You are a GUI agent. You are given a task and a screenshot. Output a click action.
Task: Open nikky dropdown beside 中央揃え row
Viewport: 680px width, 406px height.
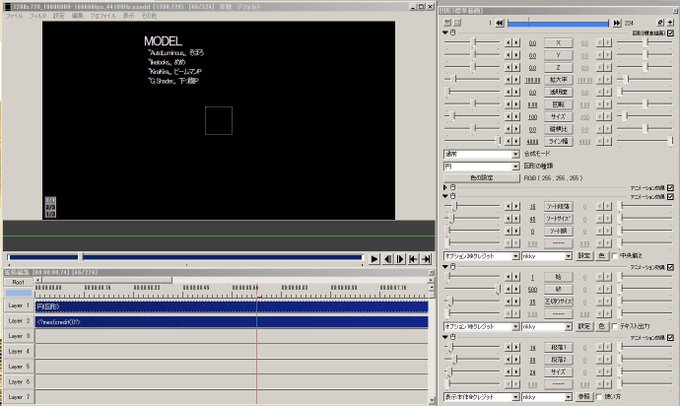click(x=547, y=256)
